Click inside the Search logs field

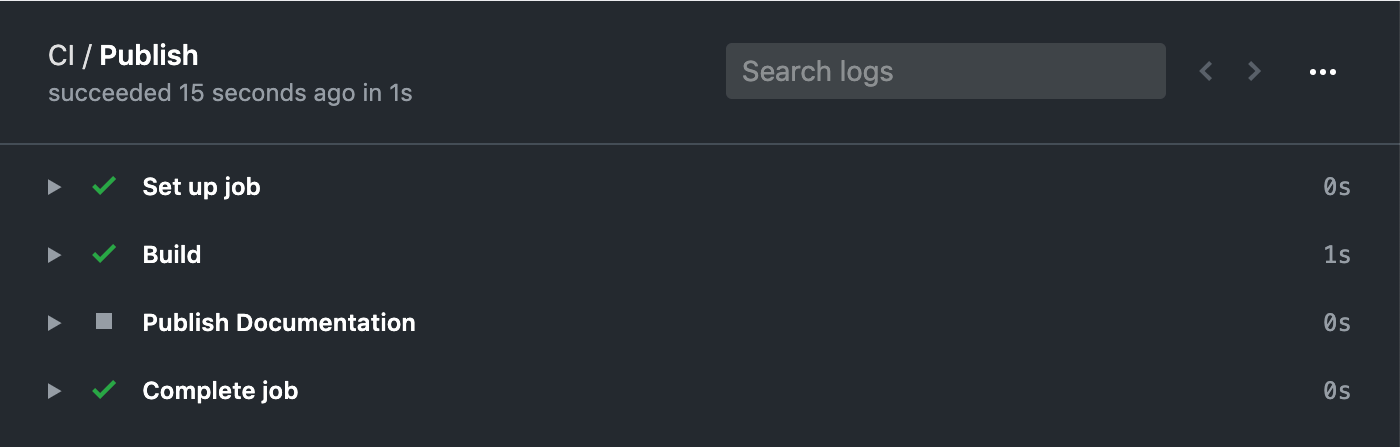pos(945,71)
